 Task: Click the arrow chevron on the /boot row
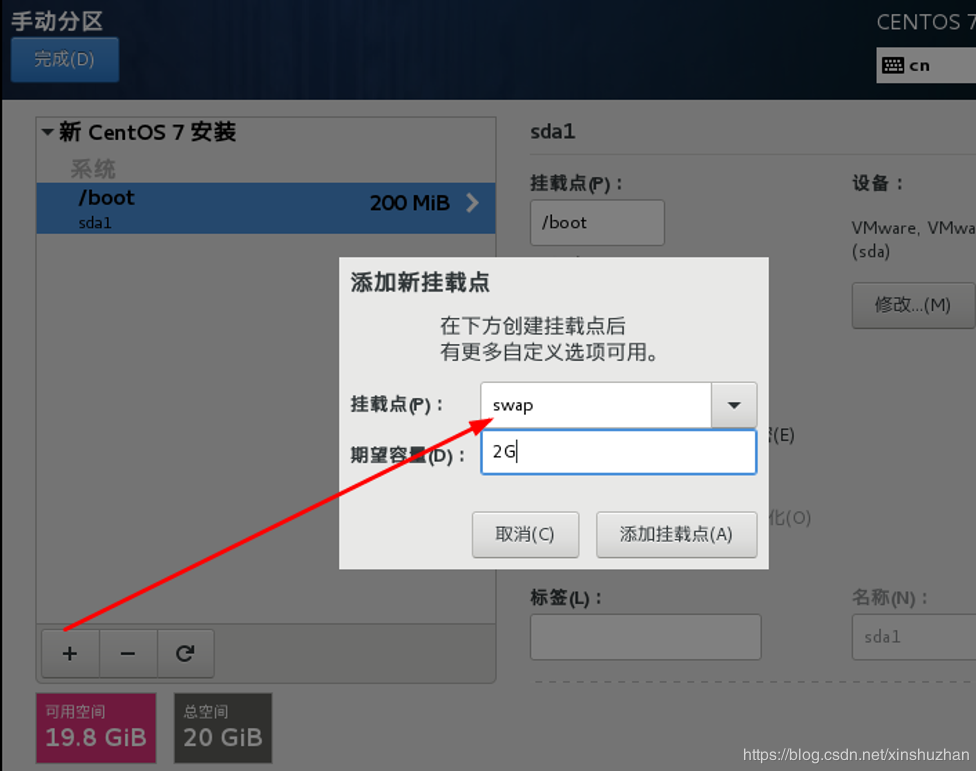(x=472, y=203)
